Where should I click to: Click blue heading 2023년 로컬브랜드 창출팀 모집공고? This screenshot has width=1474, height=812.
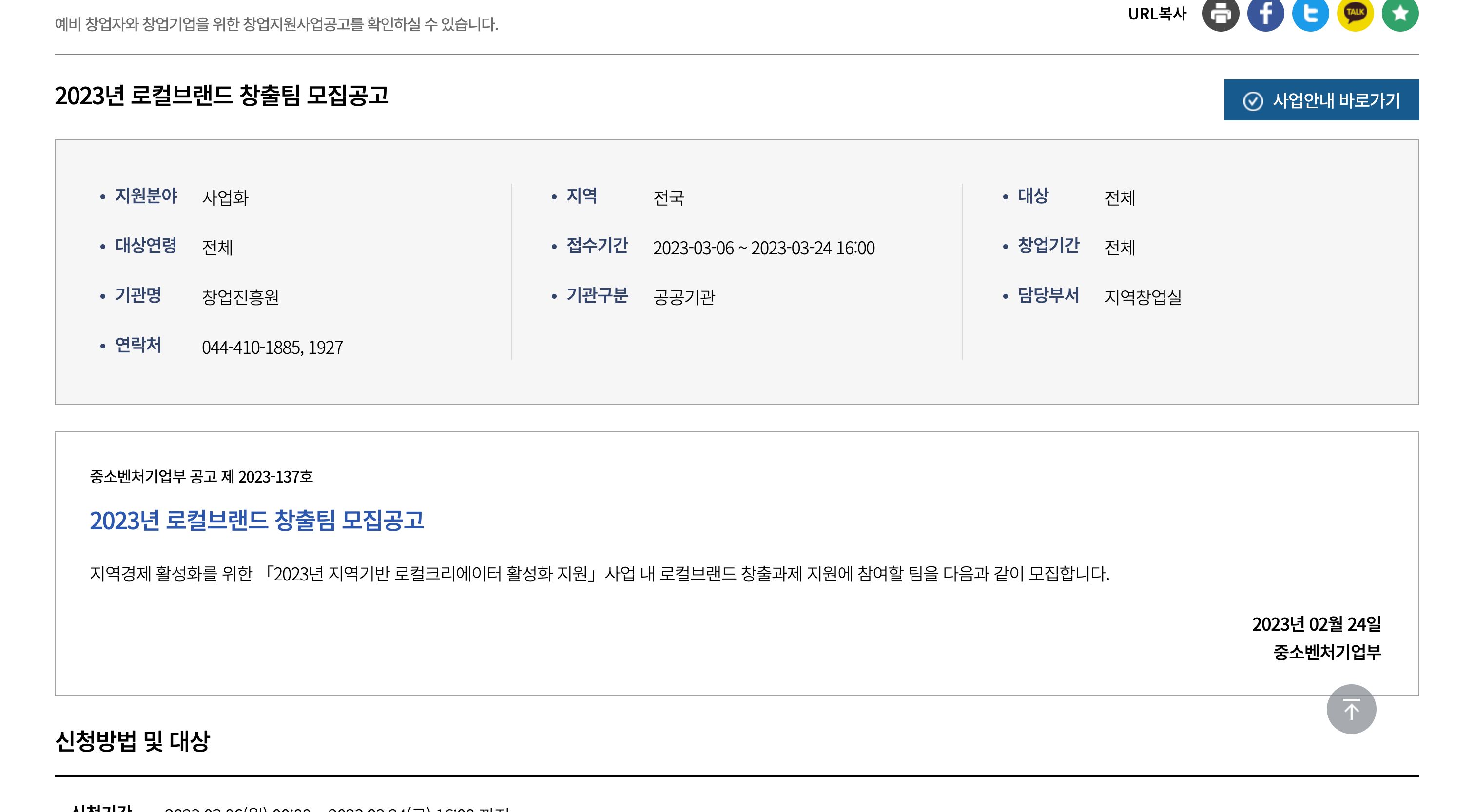[256, 520]
